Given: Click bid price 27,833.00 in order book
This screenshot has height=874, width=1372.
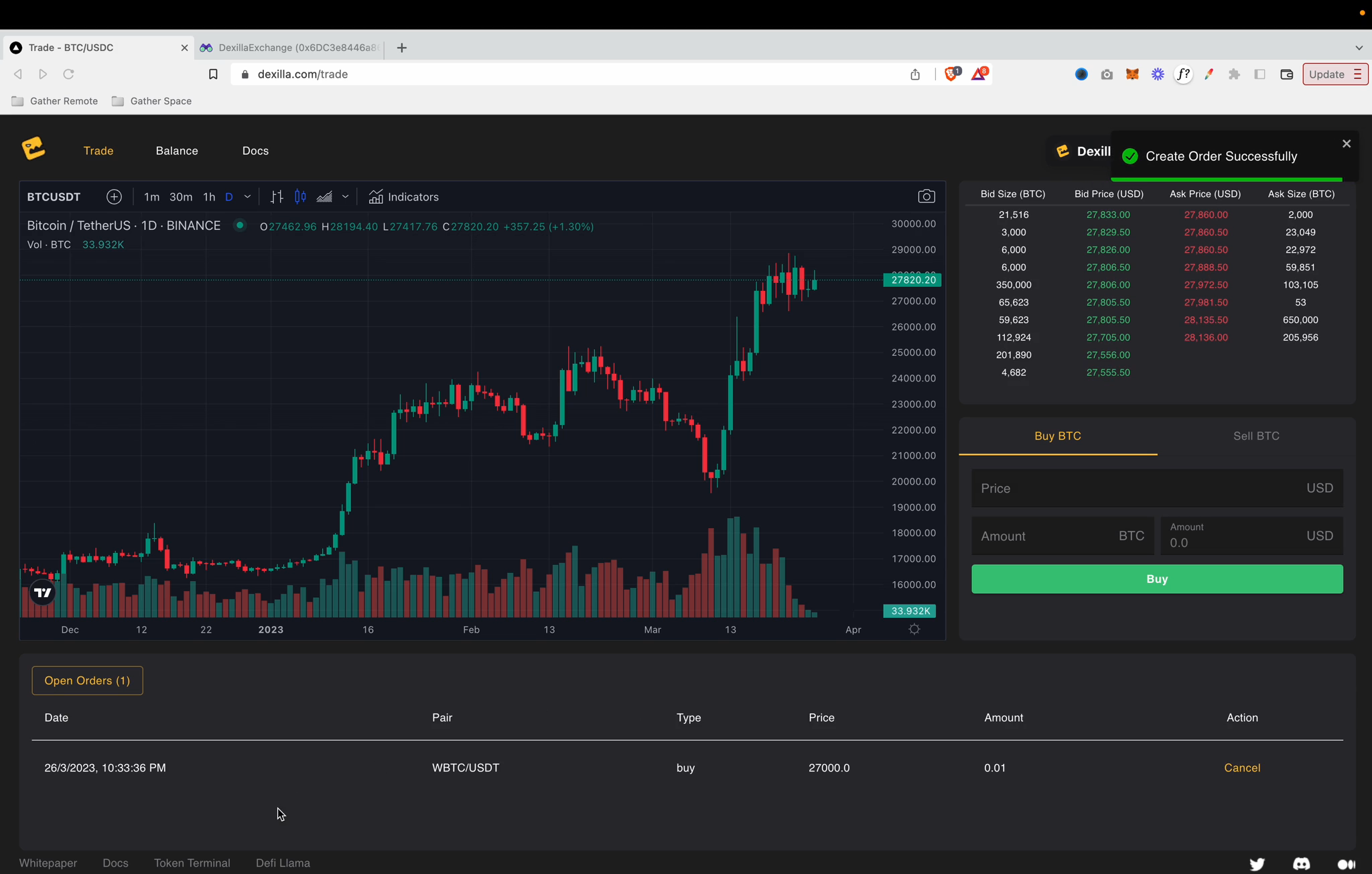Looking at the screenshot, I should click(1108, 214).
